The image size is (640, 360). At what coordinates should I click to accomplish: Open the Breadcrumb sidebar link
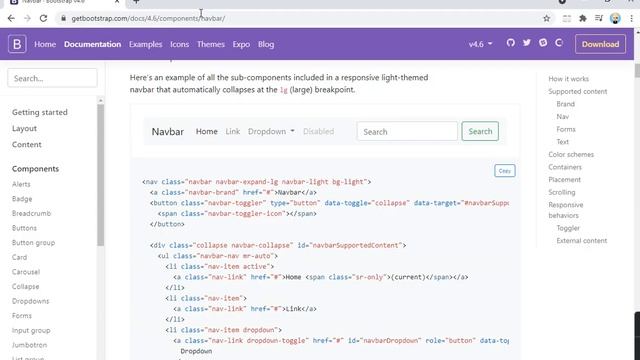[x=31, y=213]
